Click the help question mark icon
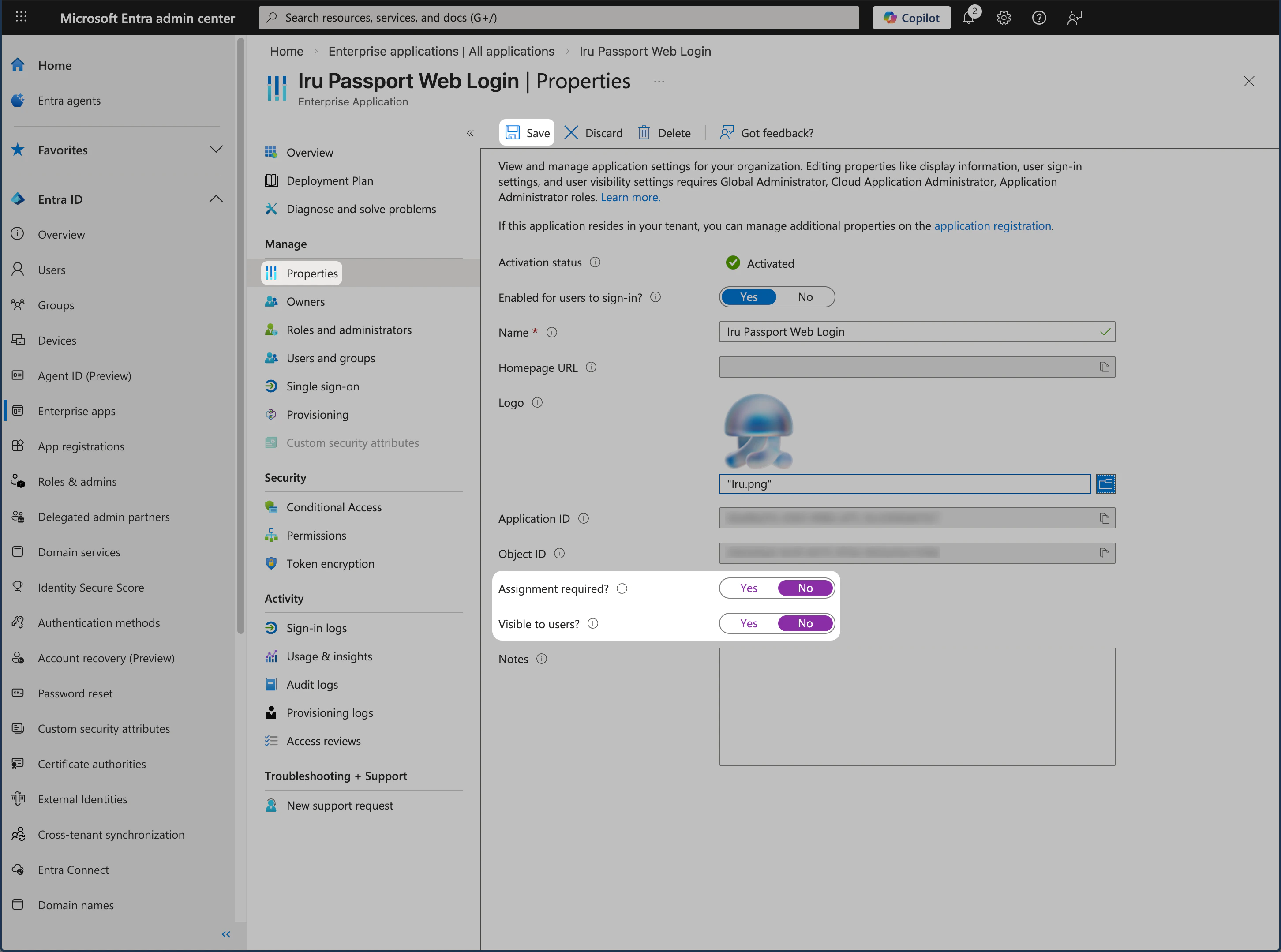Viewport: 1281px width, 952px height. coord(1038,17)
